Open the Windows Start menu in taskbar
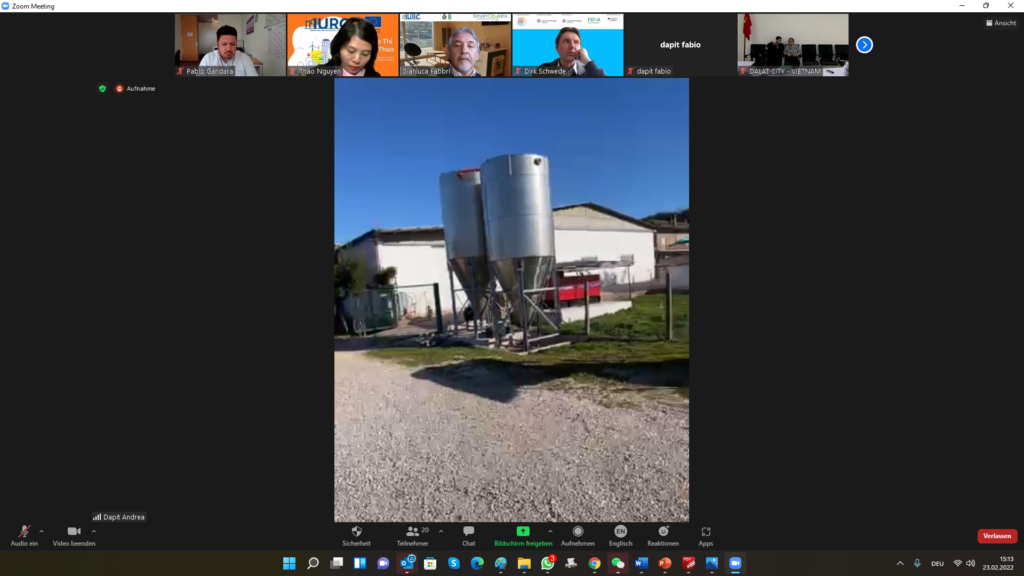Viewport: 1024px width, 576px height. point(289,564)
